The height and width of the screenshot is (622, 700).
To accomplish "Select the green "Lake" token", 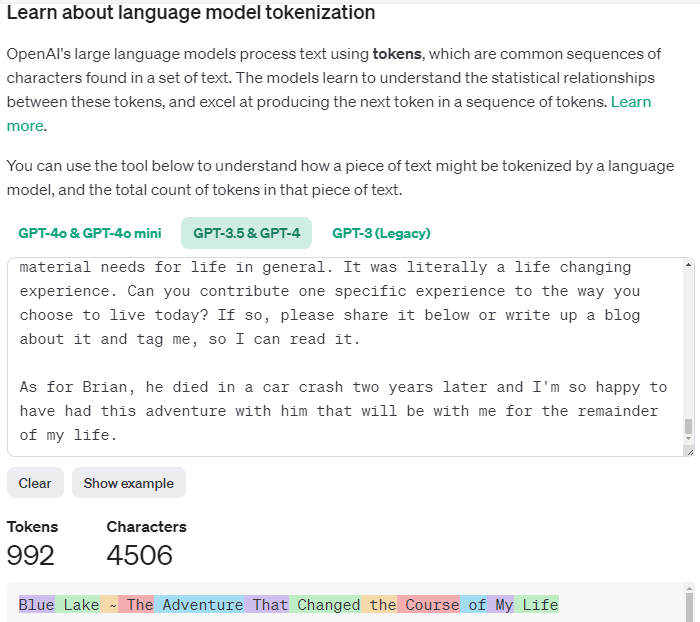I will point(81,604).
